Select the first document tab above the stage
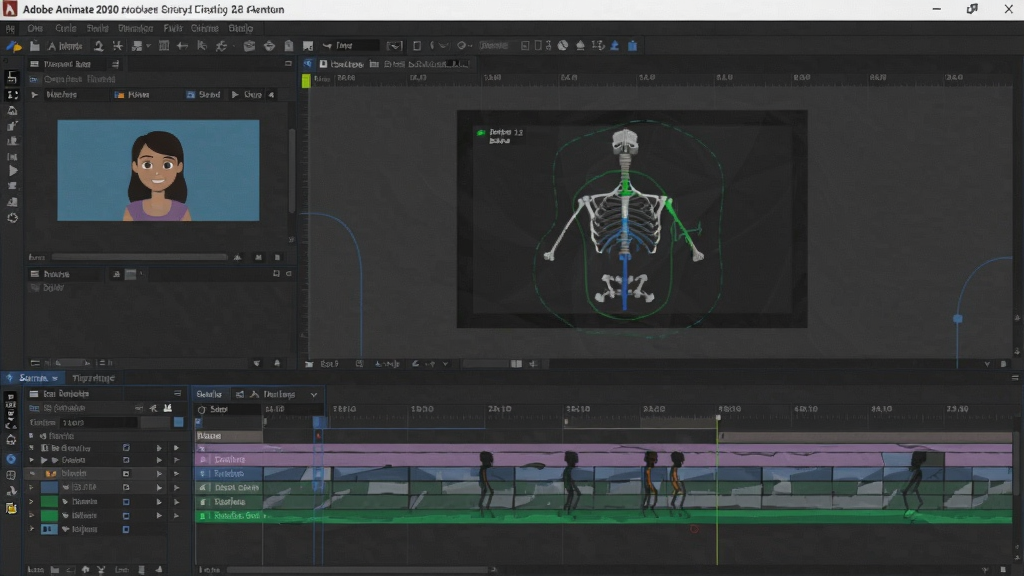The image size is (1024, 576). (x=342, y=64)
